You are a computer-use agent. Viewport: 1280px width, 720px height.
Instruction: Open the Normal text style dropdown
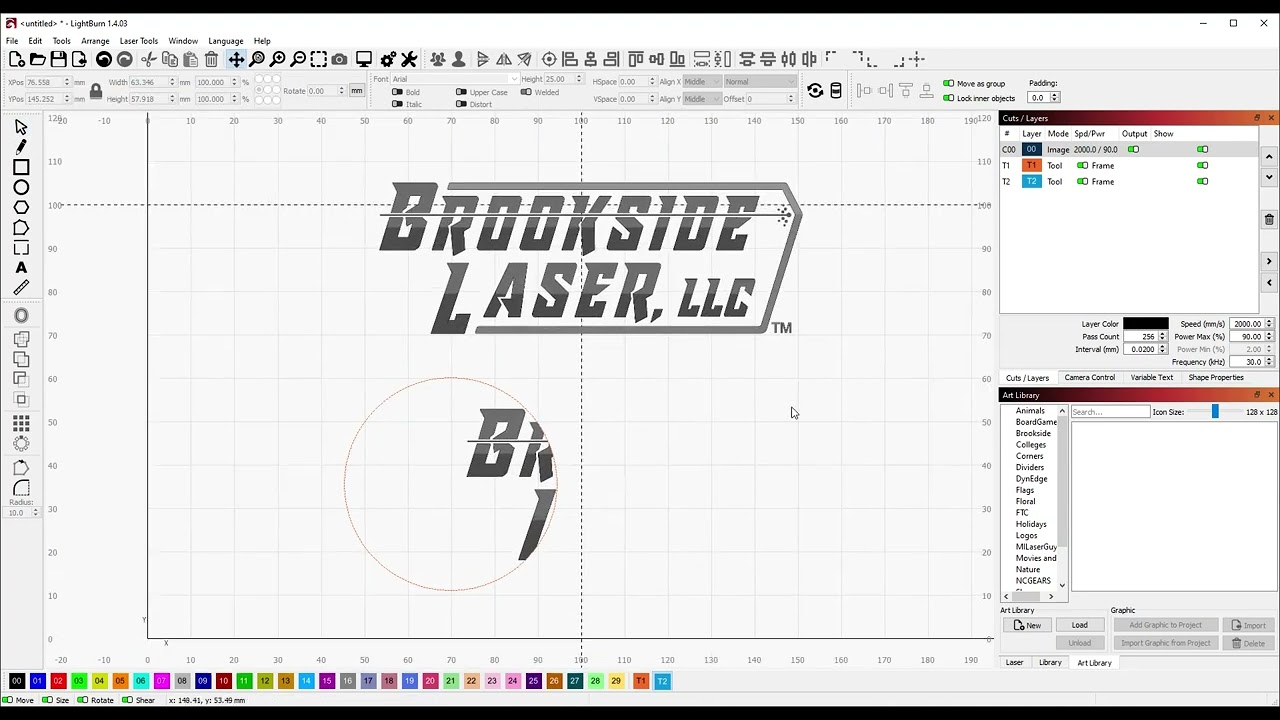[759, 82]
